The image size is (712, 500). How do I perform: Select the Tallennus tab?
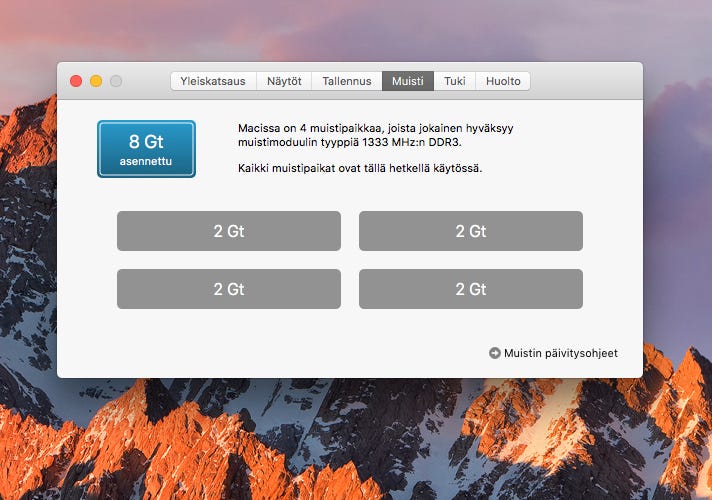pos(347,81)
